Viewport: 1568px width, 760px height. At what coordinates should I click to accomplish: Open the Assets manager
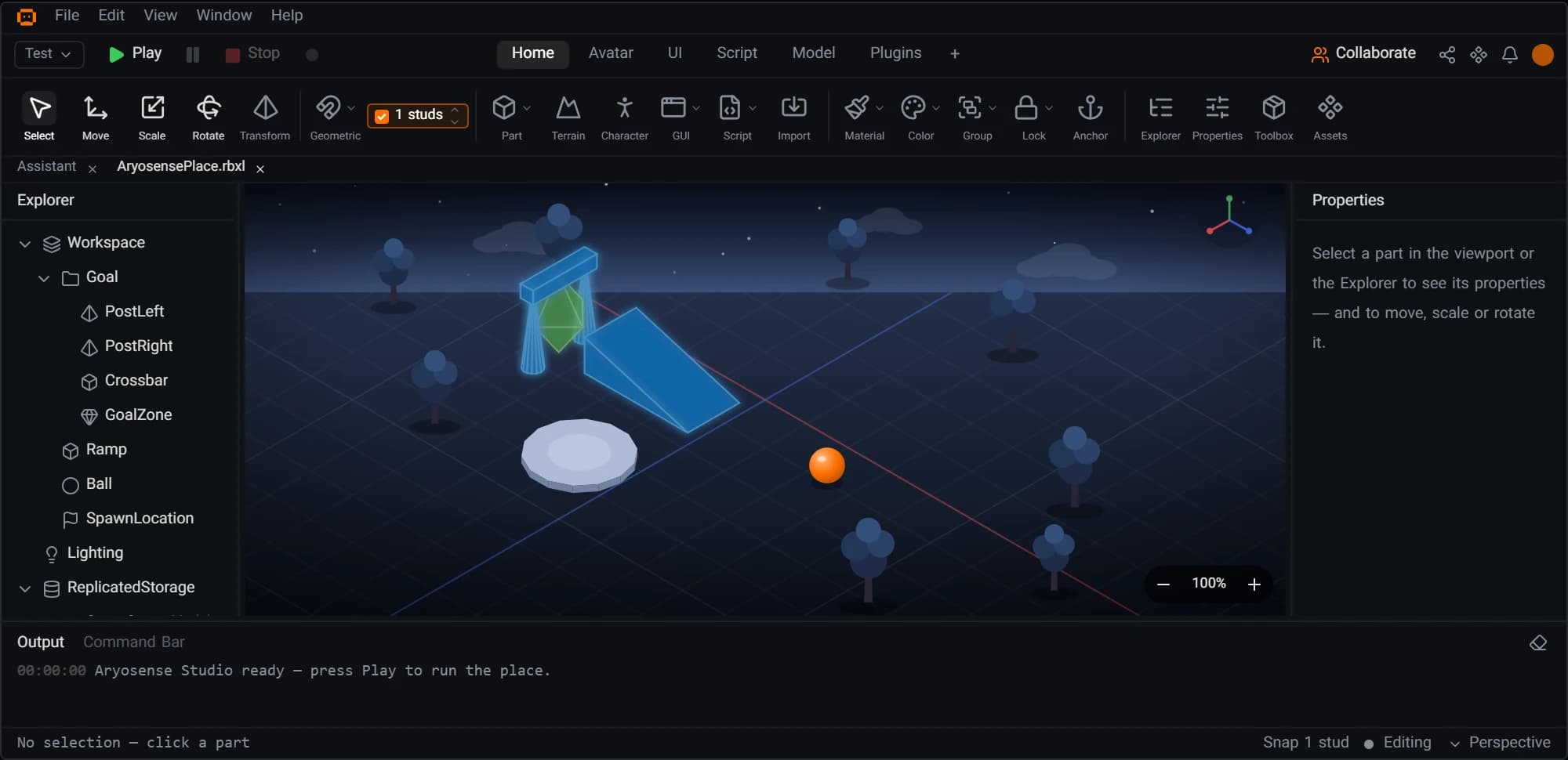point(1330,118)
